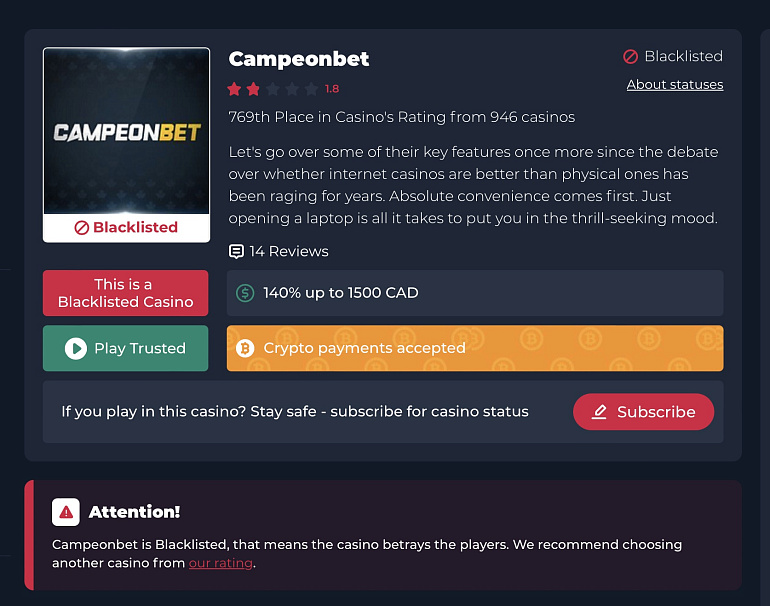Follow the our rating link
Viewport: 770px width, 606px height.
(220, 563)
